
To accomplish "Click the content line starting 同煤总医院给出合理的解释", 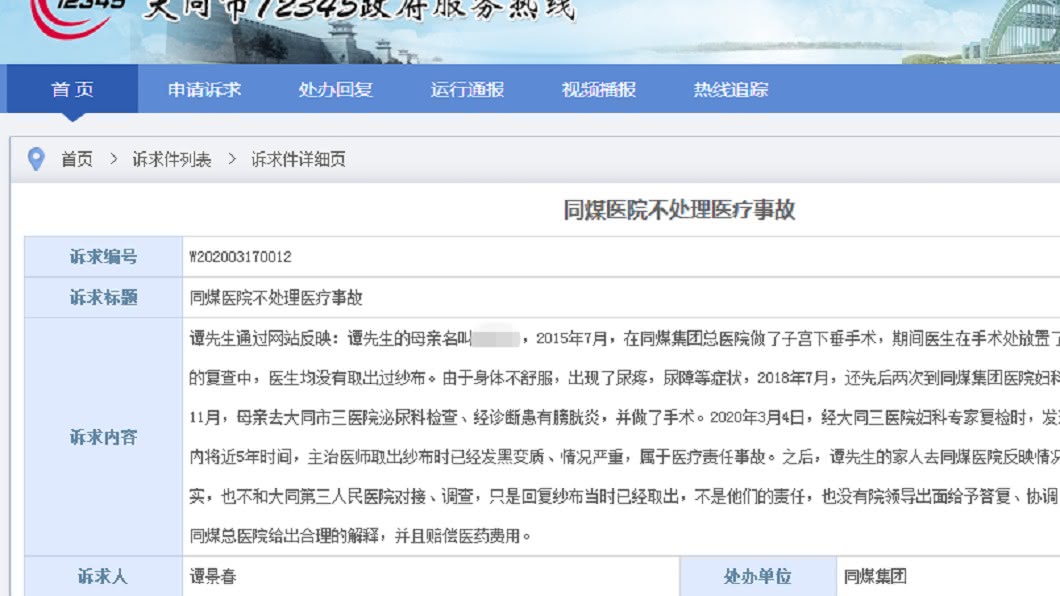I will pyautogui.click(x=360, y=537).
